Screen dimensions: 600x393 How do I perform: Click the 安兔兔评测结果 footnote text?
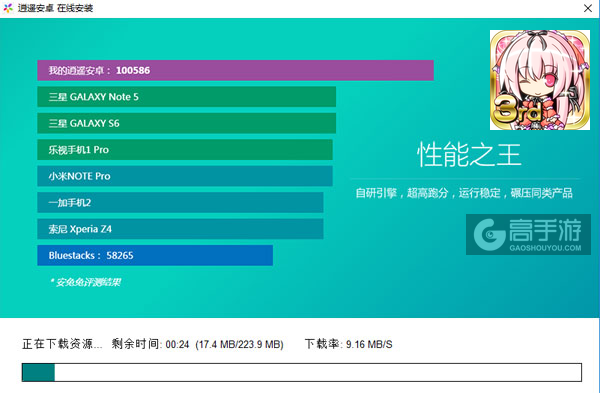coord(86,282)
